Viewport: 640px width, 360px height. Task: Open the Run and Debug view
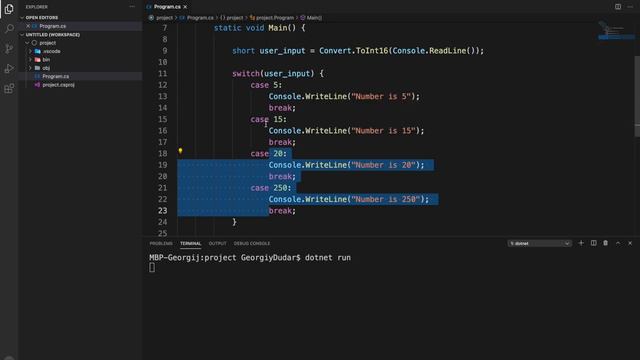pos(9,69)
